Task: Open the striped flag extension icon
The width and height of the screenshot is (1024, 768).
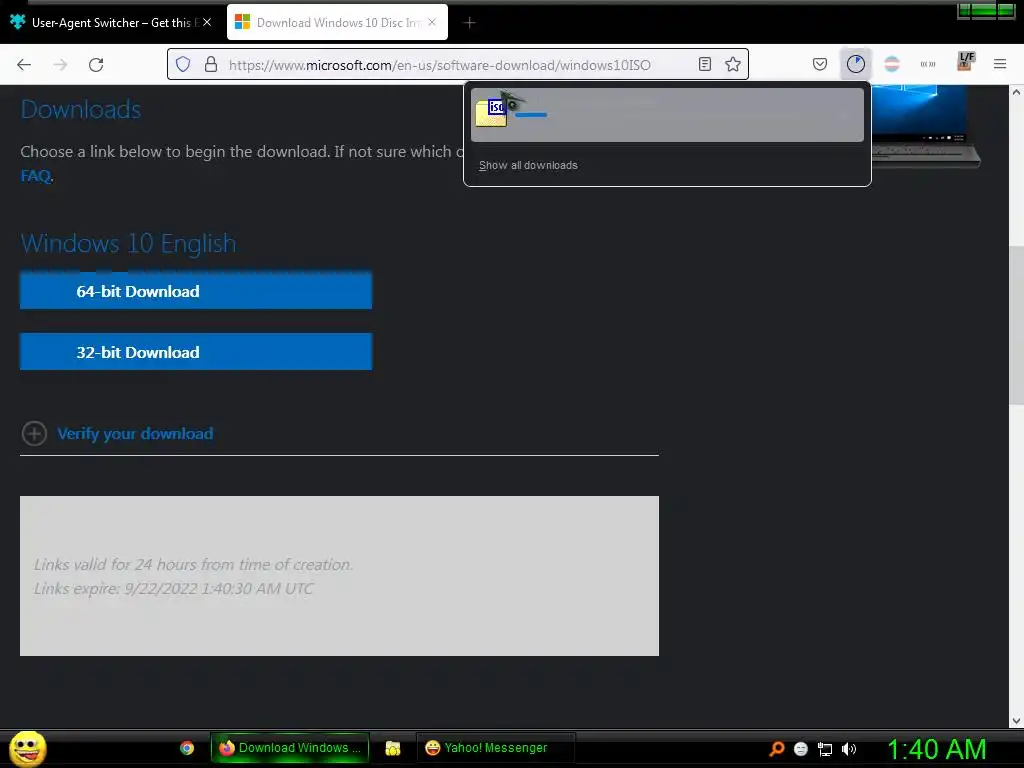Action: pyautogui.click(x=891, y=64)
